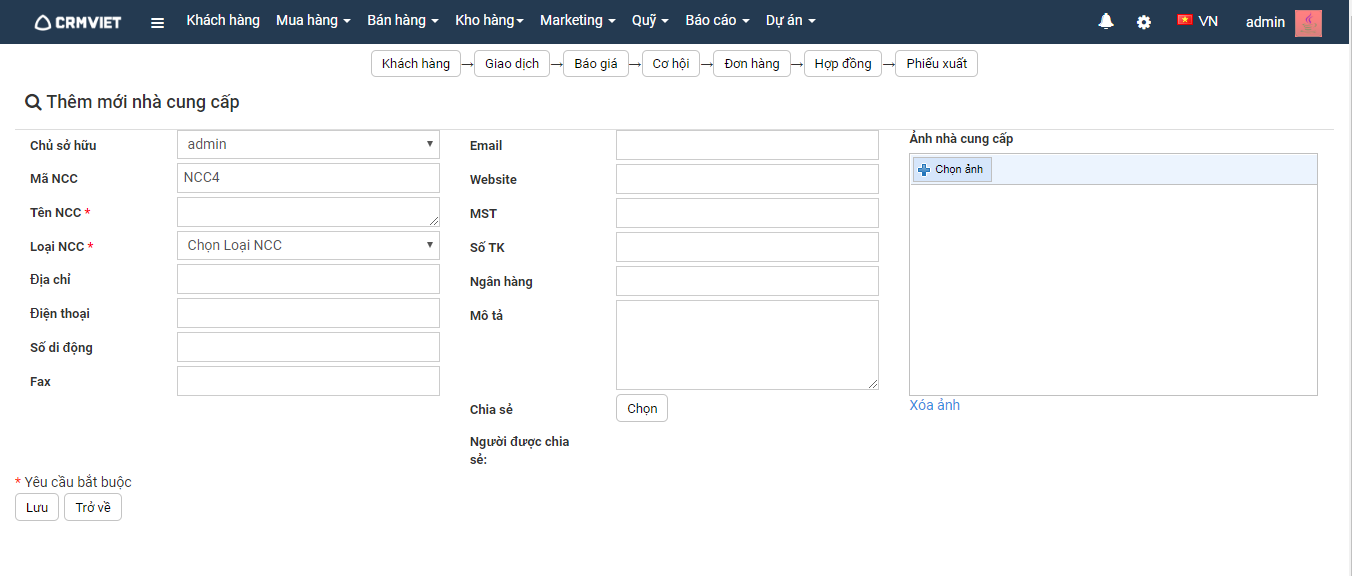This screenshot has width=1352, height=576.
Task: Go to the Báo giá workflow step
Action: tap(596, 64)
